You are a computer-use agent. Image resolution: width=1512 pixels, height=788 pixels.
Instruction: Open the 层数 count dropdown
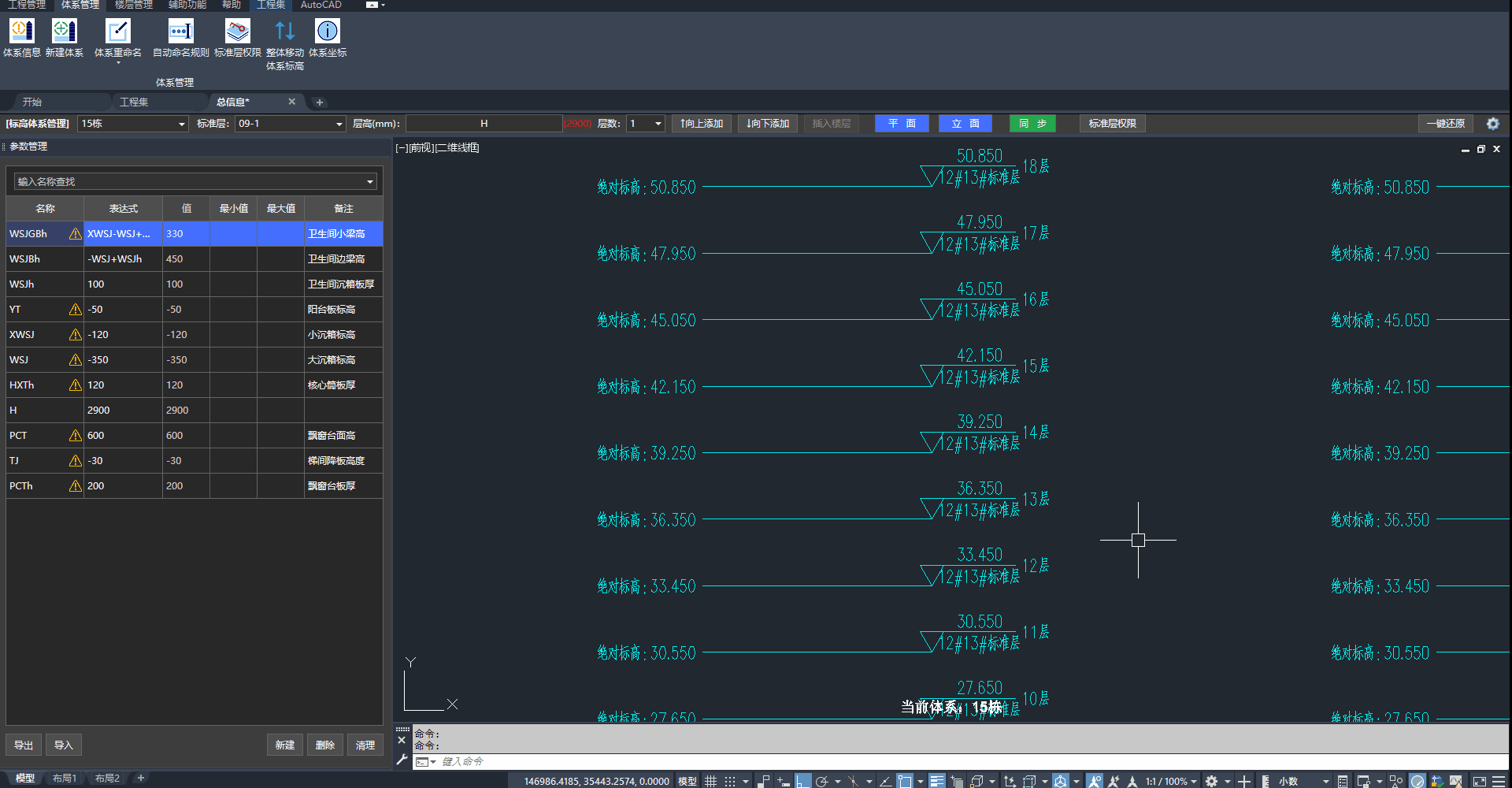pyautogui.click(x=646, y=124)
